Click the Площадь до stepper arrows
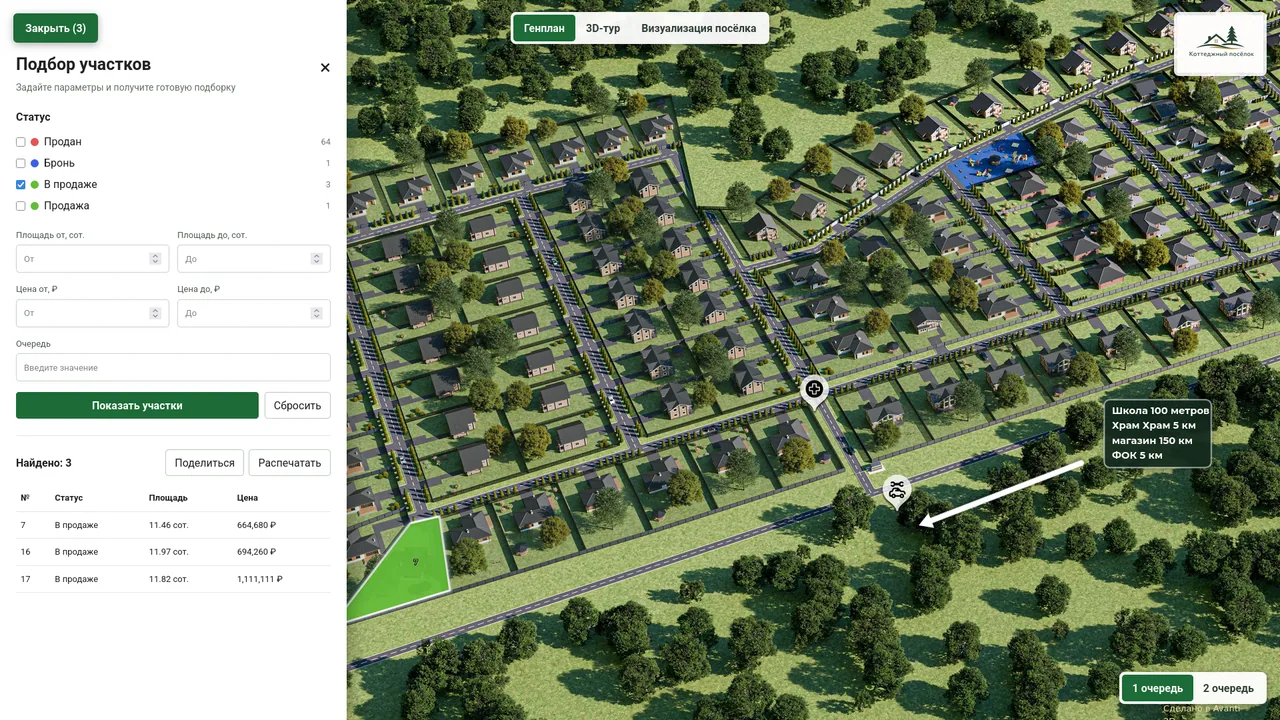The image size is (1280, 720). (317, 259)
